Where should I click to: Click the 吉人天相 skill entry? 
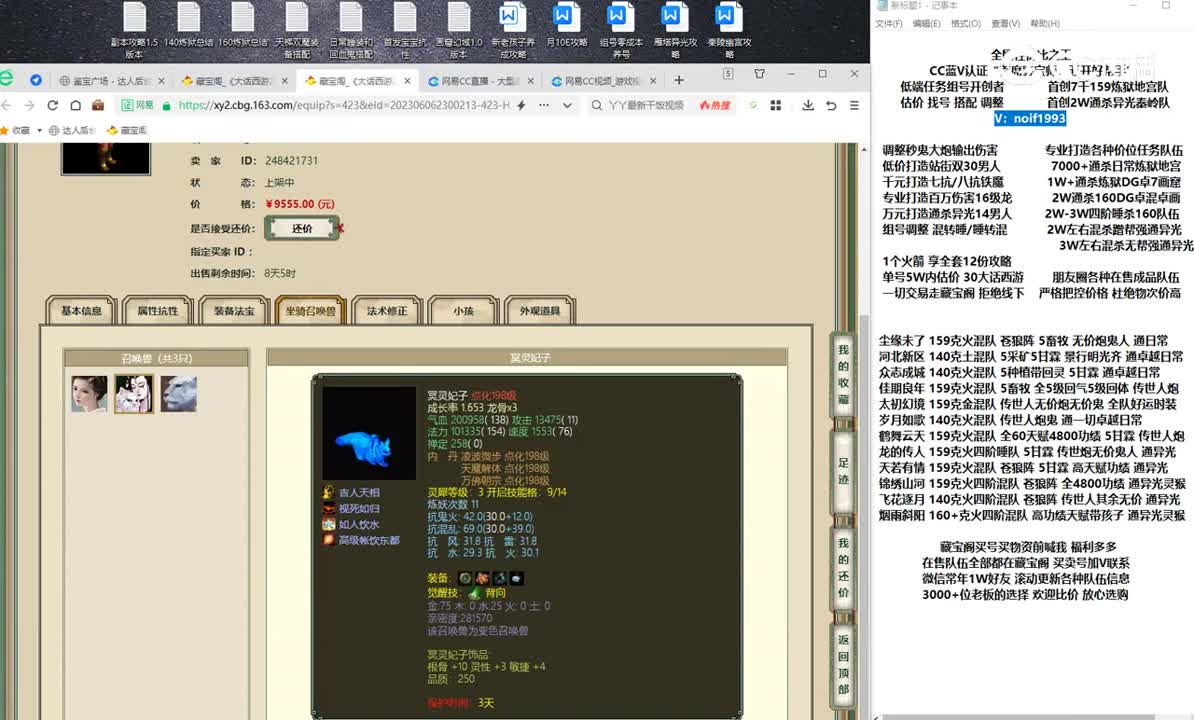(351, 492)
